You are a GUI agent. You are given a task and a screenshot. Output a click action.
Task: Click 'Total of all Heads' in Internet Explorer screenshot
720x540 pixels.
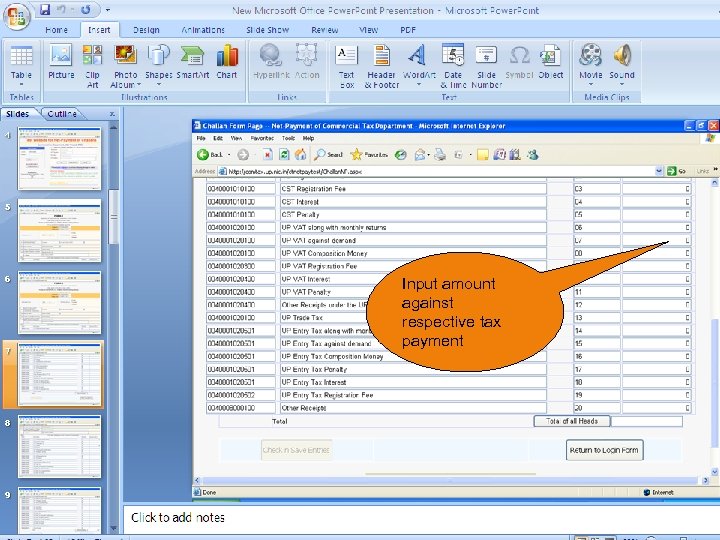pos(572,421)
